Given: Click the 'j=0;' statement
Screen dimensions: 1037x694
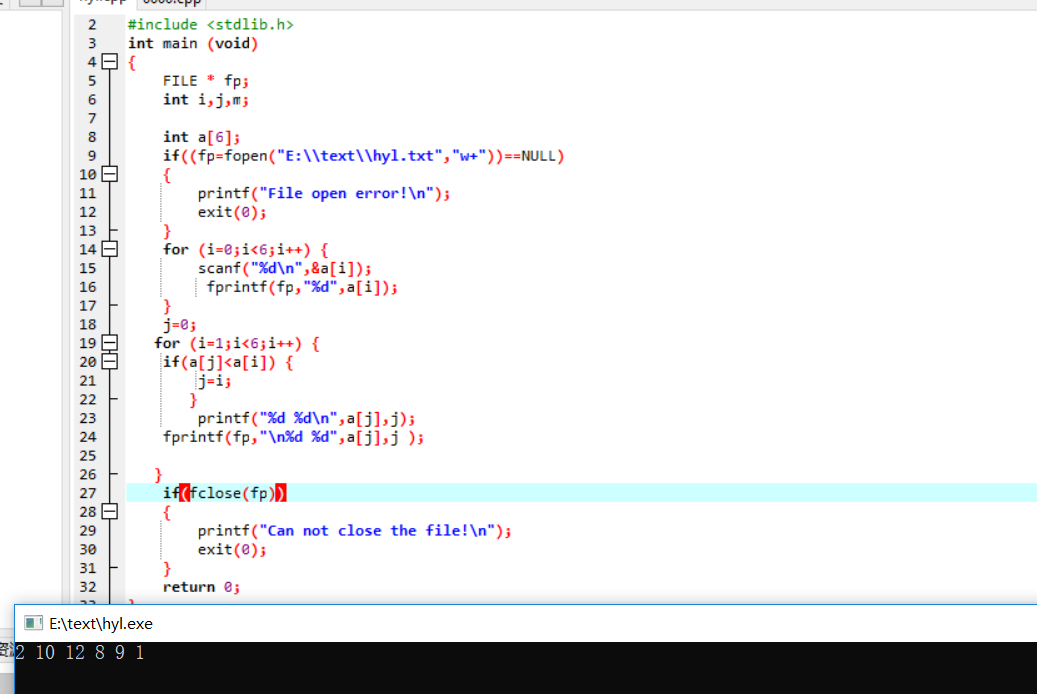Looking at the screenshot, I should tap(179, 324).
